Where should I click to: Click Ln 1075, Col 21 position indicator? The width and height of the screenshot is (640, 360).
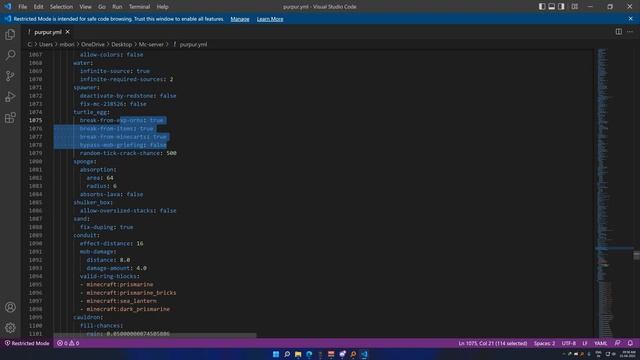[493, 343]
